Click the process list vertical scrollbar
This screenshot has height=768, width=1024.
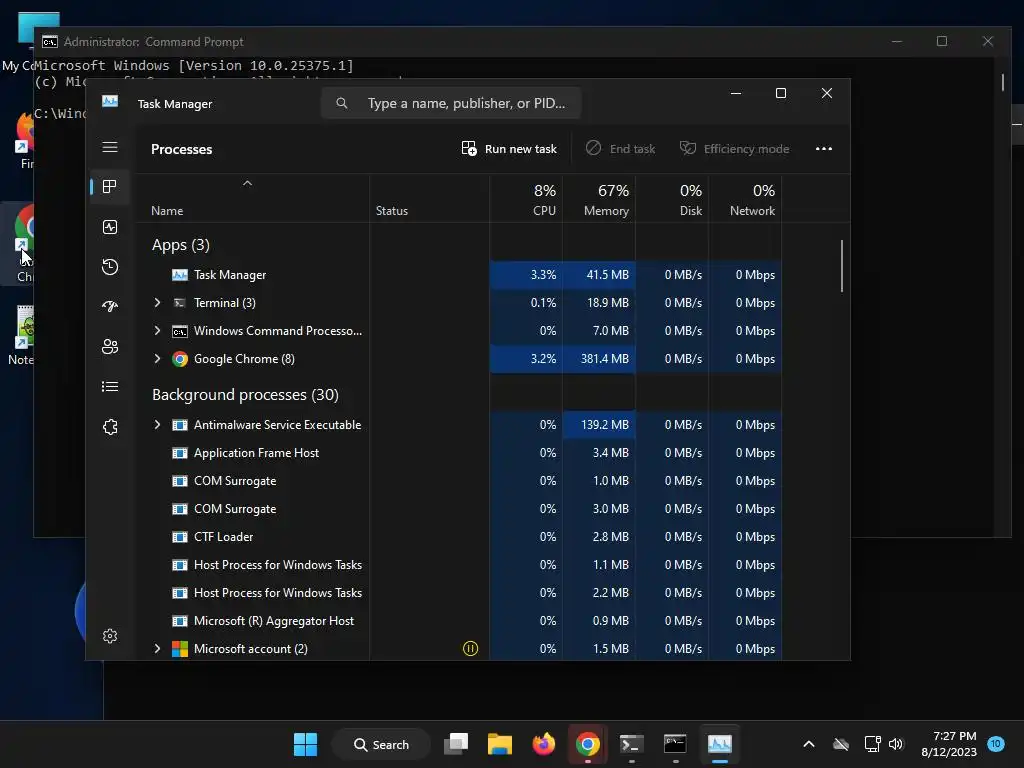[842, 266]
